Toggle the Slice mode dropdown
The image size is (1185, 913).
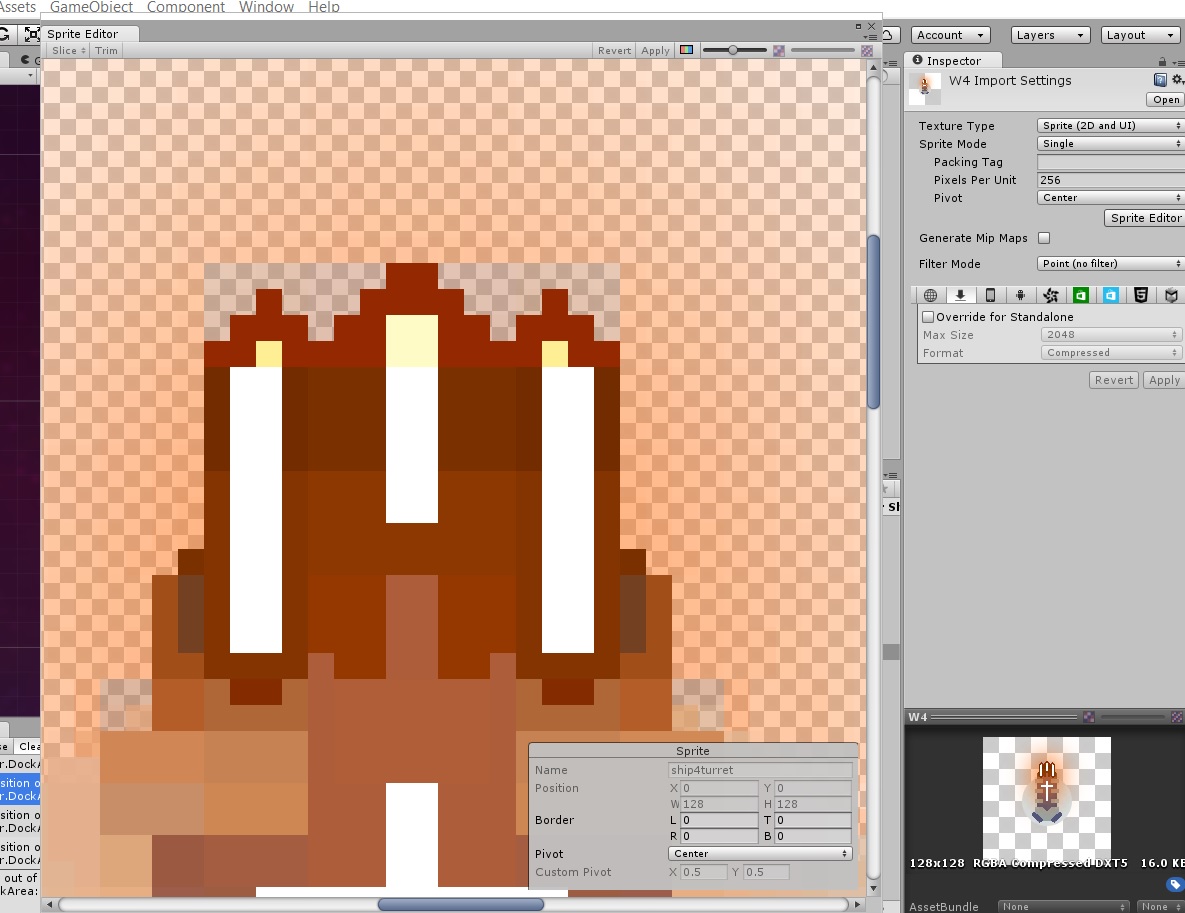tap(66, 50)
